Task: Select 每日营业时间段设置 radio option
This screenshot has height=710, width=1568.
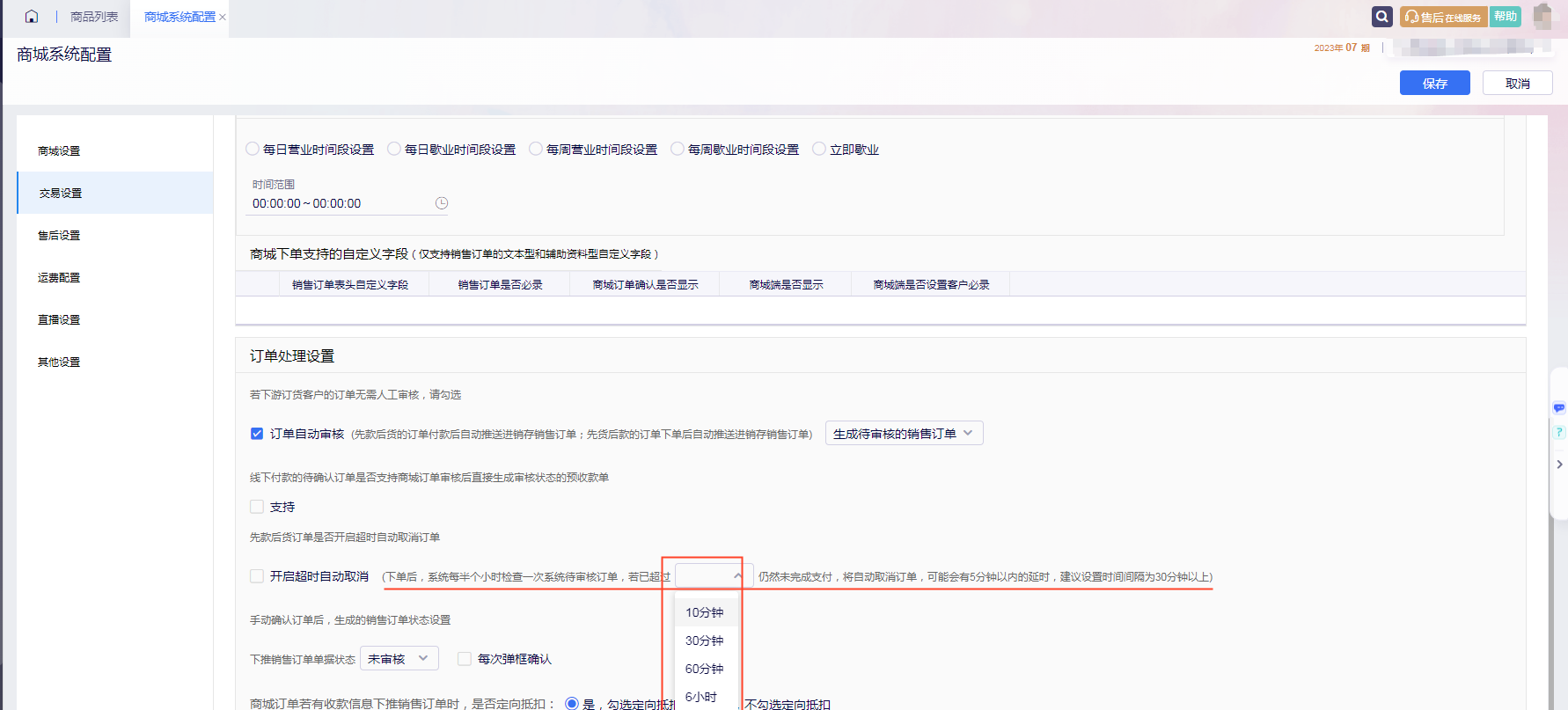Action: tap(253, 149)
